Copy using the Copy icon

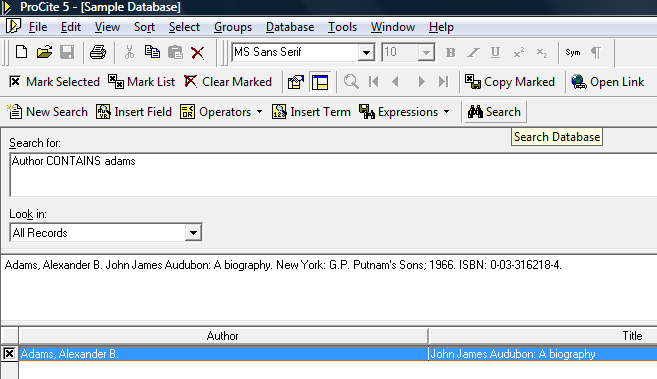pyautogui.click(x=152, y=52)
